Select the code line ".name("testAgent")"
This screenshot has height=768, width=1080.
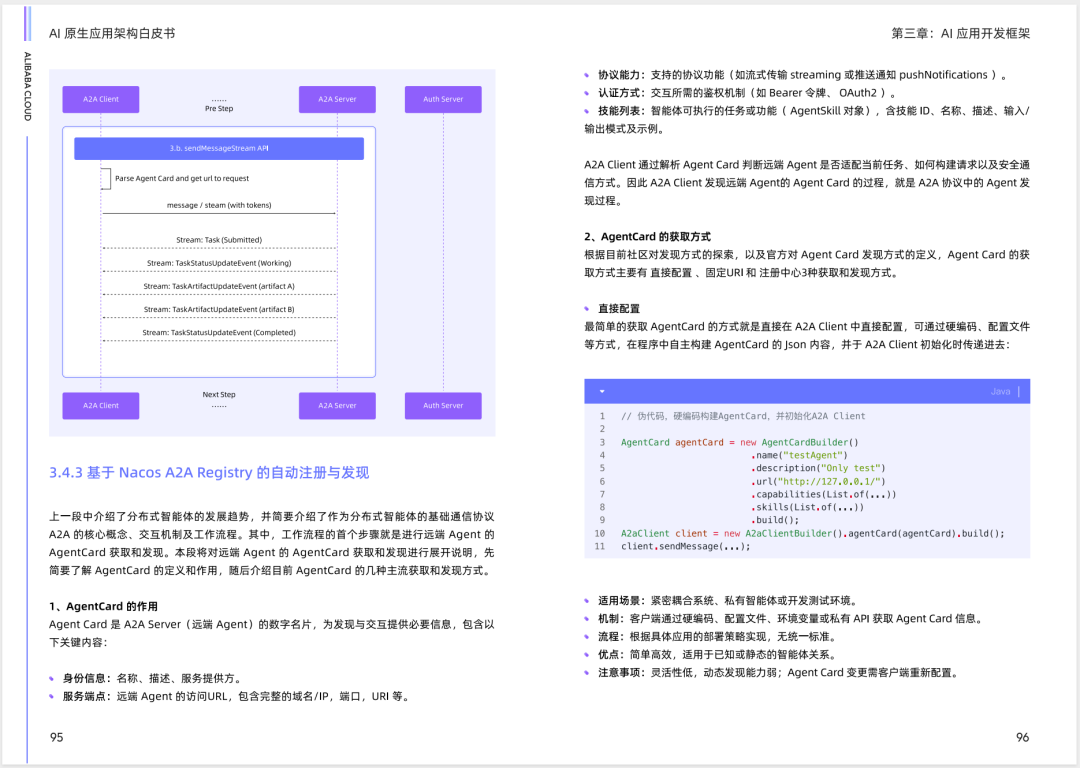[x=800, y=455]
